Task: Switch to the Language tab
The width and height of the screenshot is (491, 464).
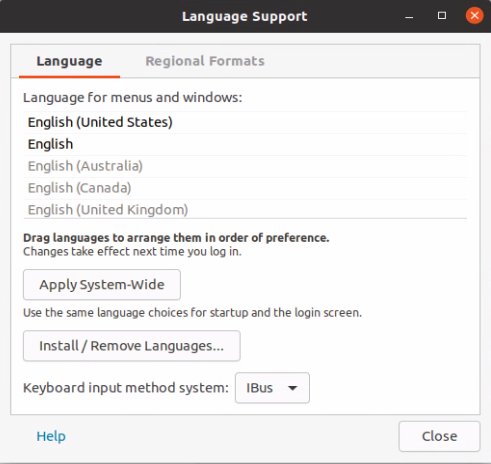Action: pos(69,61)
